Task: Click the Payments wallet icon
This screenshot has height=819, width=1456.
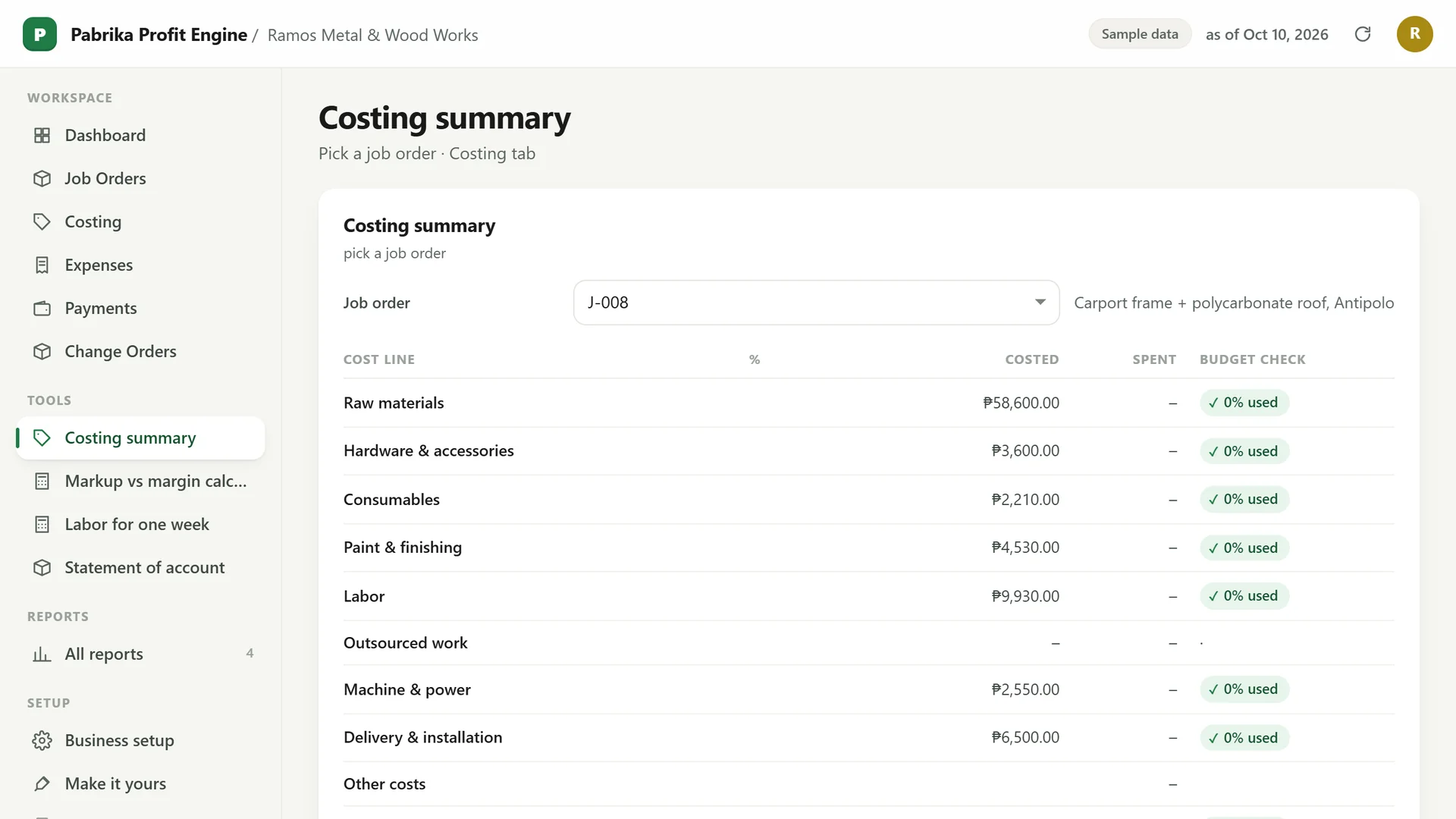Action: 42,308
